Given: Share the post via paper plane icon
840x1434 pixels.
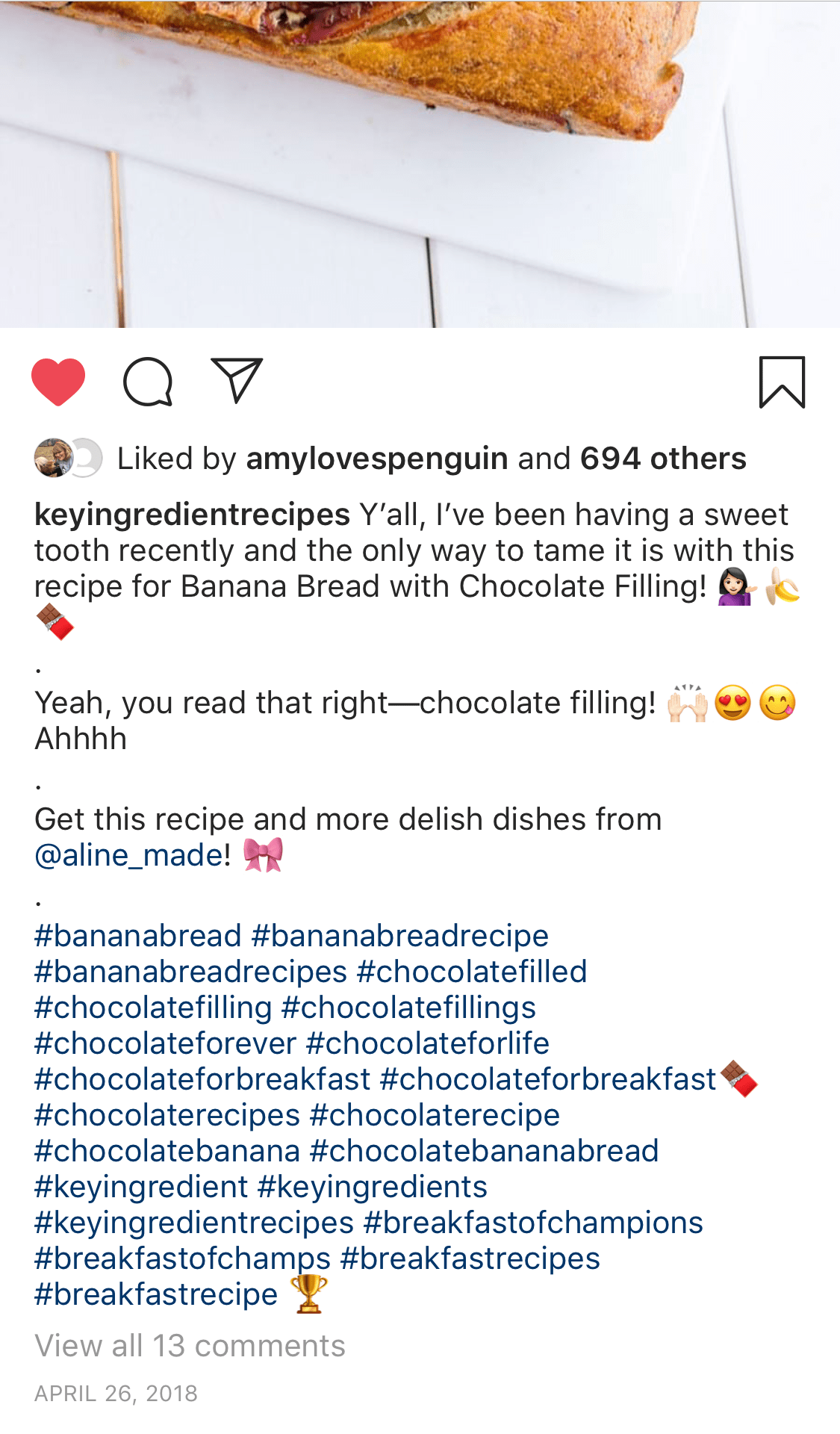Looking at the screenshot, I should click(x=237, y=380).
